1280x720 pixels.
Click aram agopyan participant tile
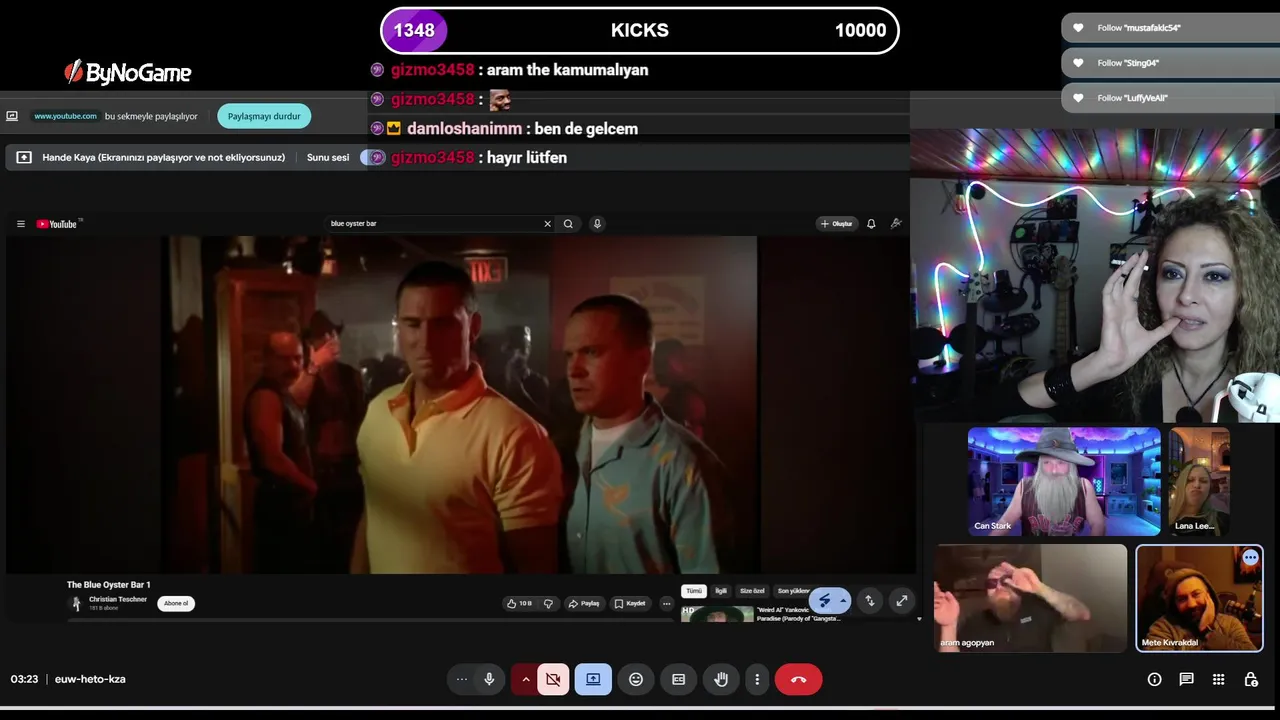click(1030, 598)
